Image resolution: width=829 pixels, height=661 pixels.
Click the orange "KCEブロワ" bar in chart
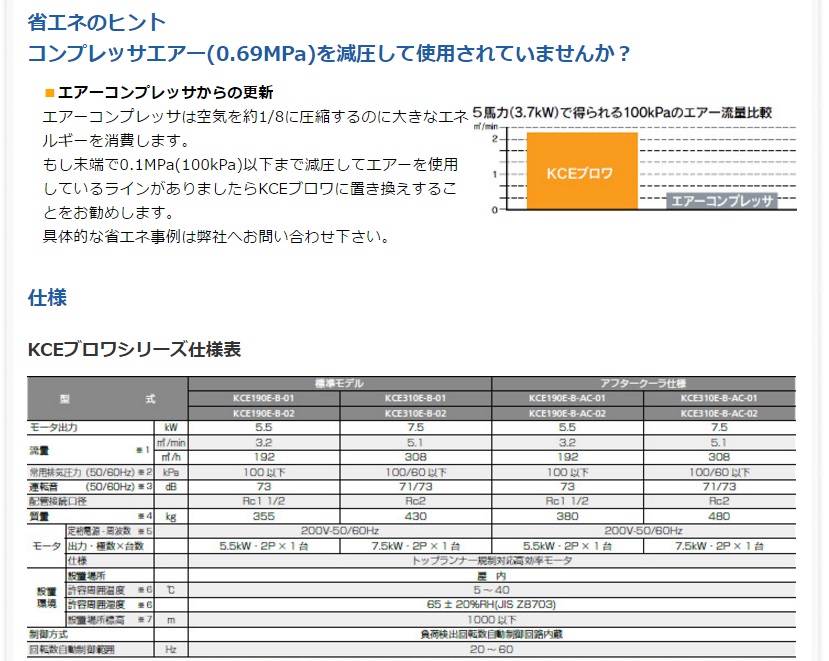click(x=582, y=171)
